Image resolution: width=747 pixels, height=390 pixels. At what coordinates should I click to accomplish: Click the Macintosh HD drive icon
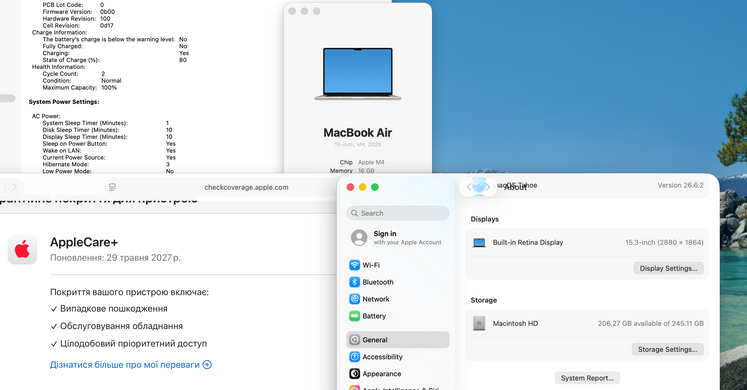(479, 323)
